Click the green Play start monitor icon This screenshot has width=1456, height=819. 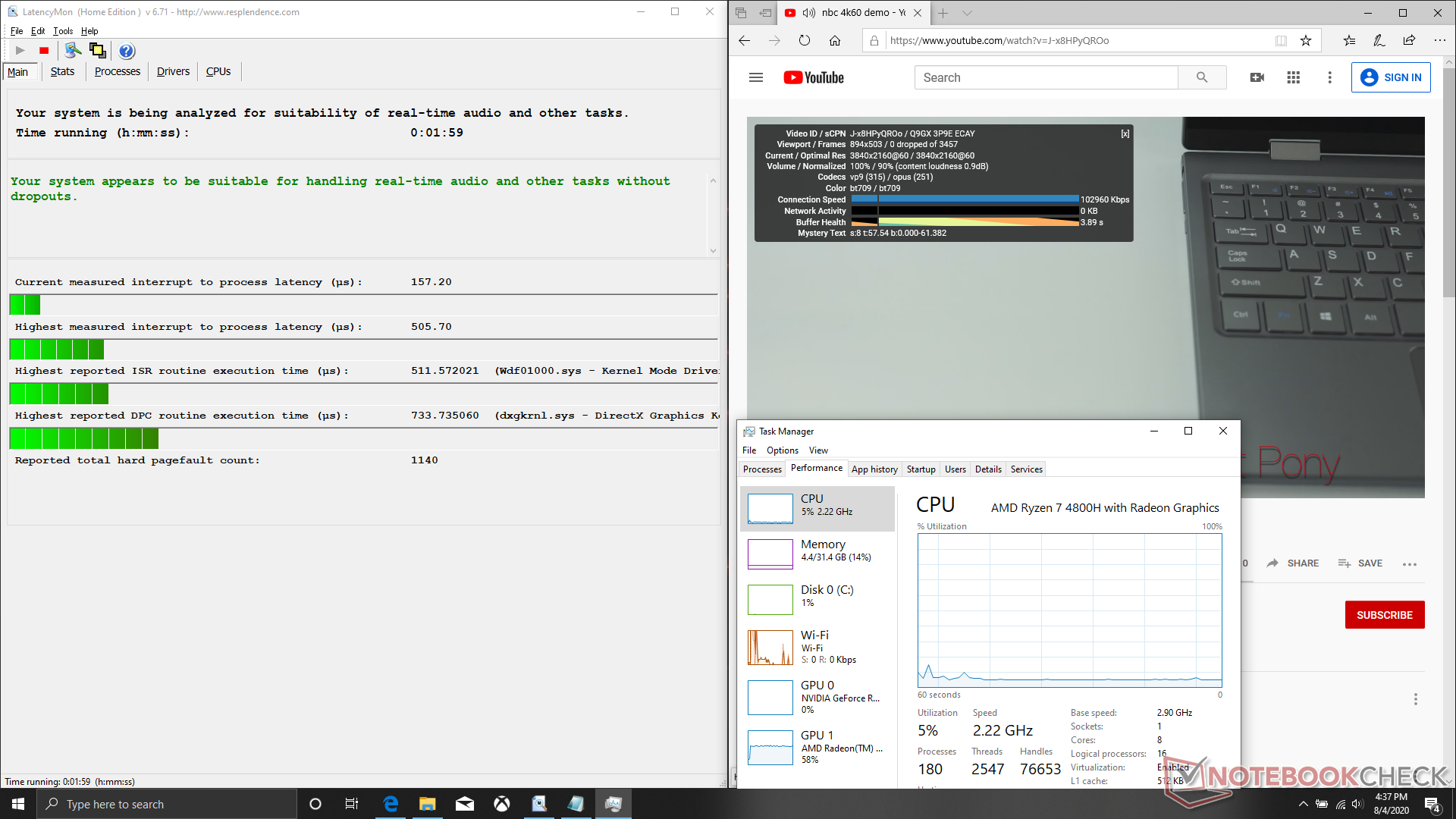tap(20, 51)
